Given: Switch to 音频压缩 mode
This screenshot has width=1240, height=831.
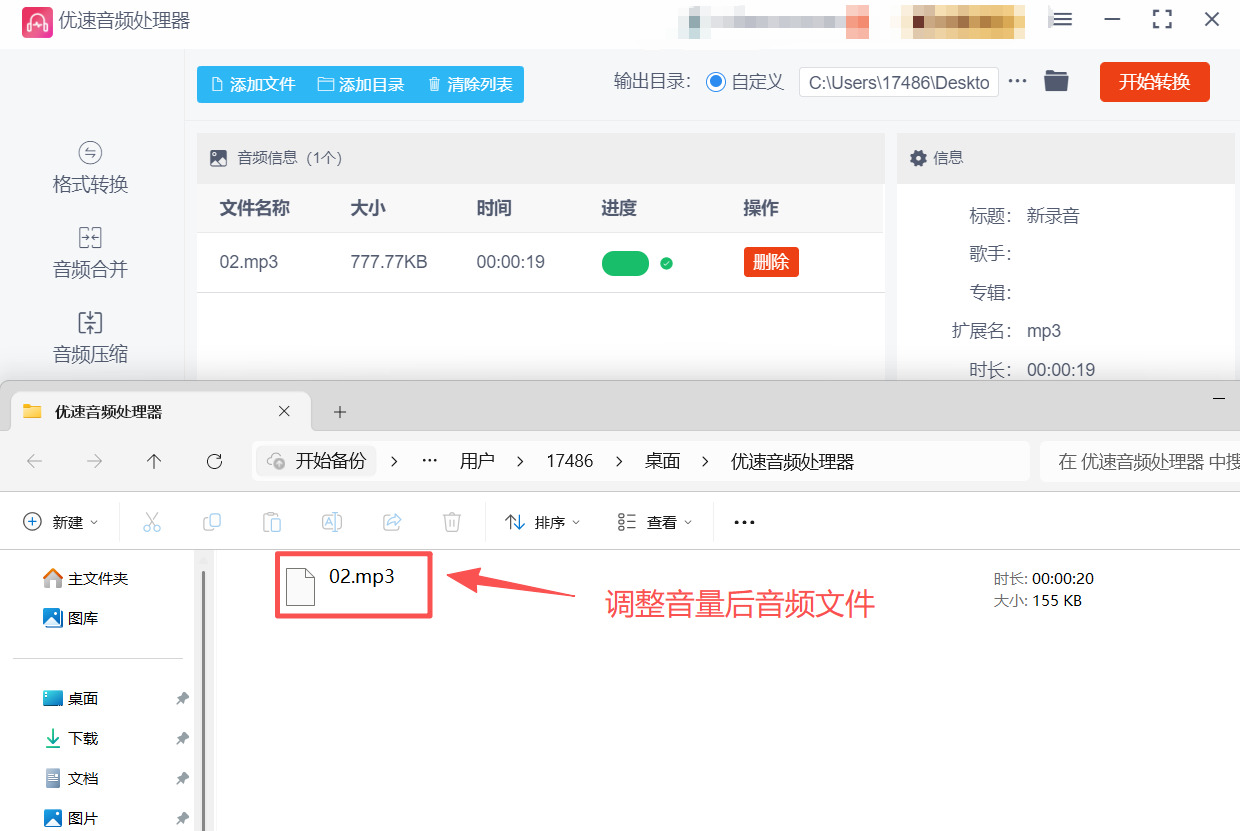Looking at the screenshot, I should click(x=89, y=338).
